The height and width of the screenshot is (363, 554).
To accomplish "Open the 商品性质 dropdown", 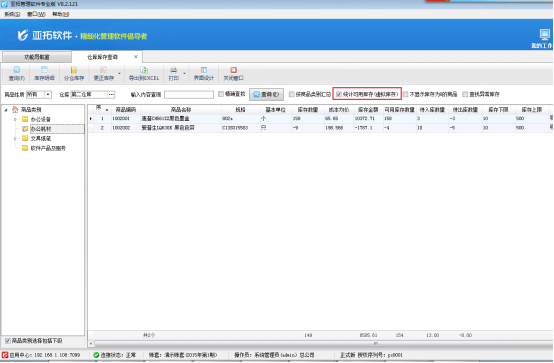I will (48, 95).
